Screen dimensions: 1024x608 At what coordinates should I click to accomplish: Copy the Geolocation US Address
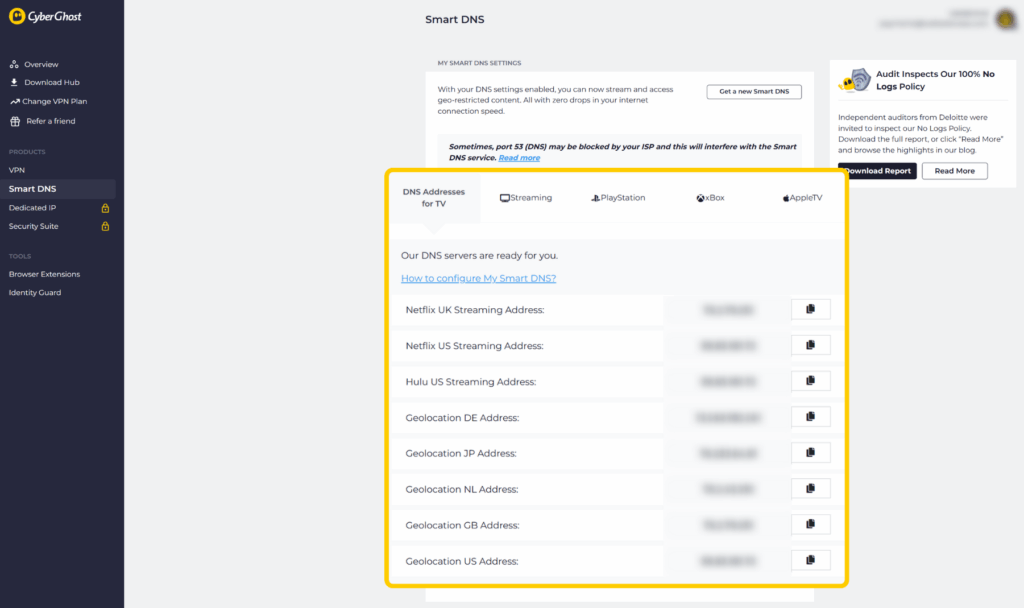click(810, 561)
